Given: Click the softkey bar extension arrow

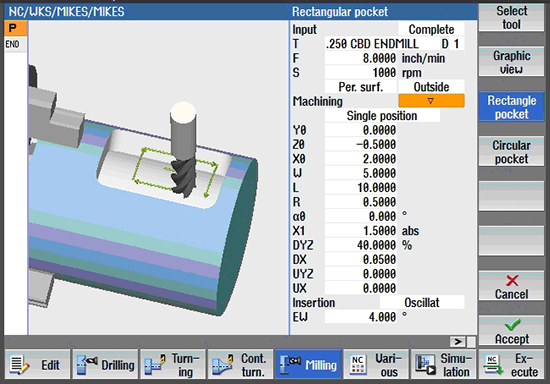Looking at the screenshot, I should (x=458, y=342).
